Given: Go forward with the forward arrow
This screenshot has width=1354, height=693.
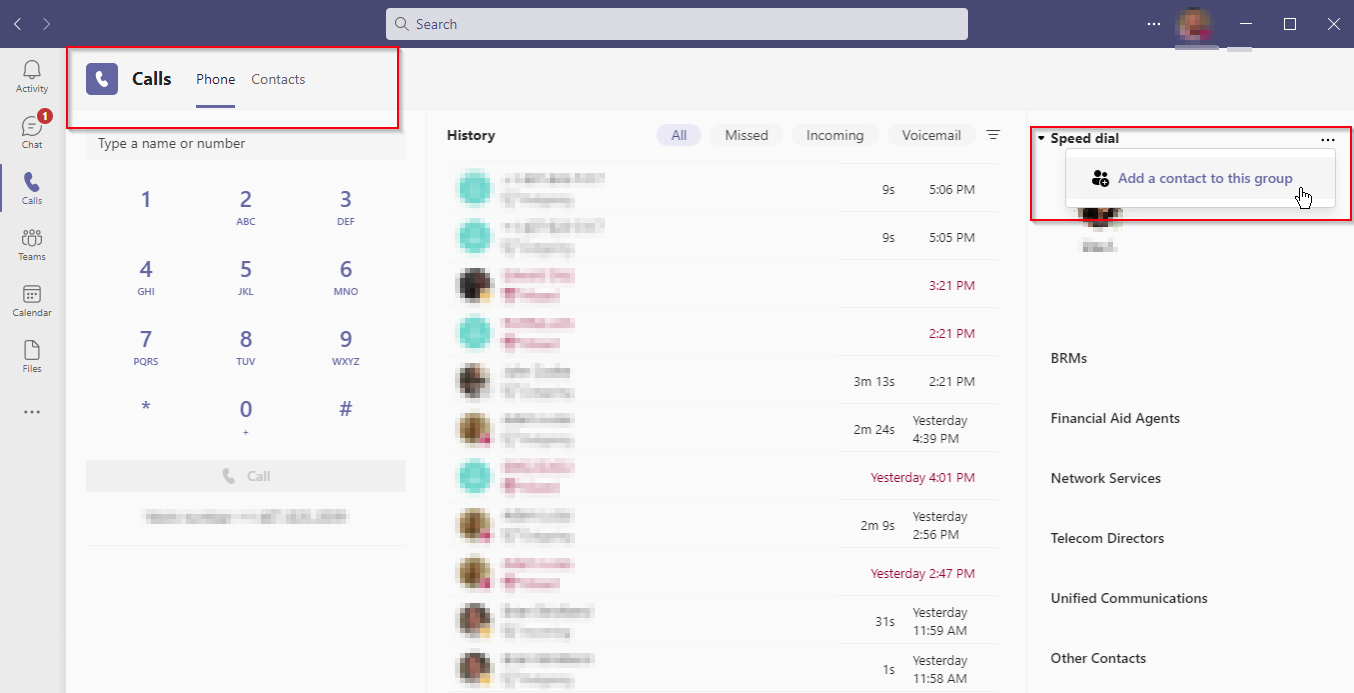Looking at the screenshot, I should tap(47, 24).
